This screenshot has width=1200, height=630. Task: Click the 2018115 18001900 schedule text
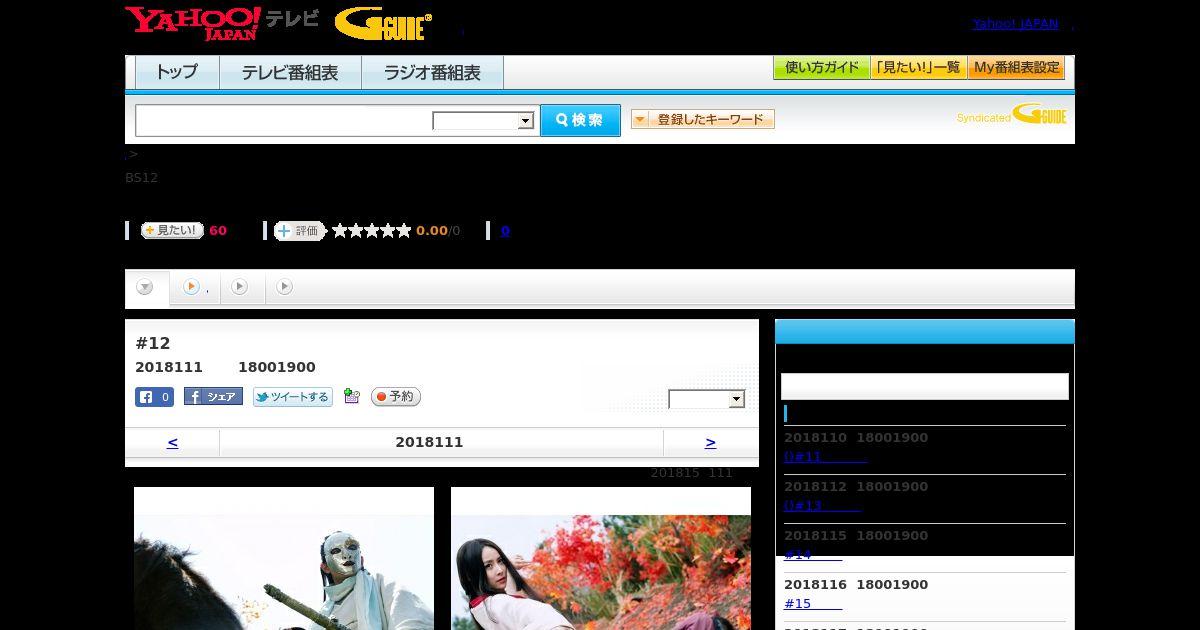click(856, 536)
